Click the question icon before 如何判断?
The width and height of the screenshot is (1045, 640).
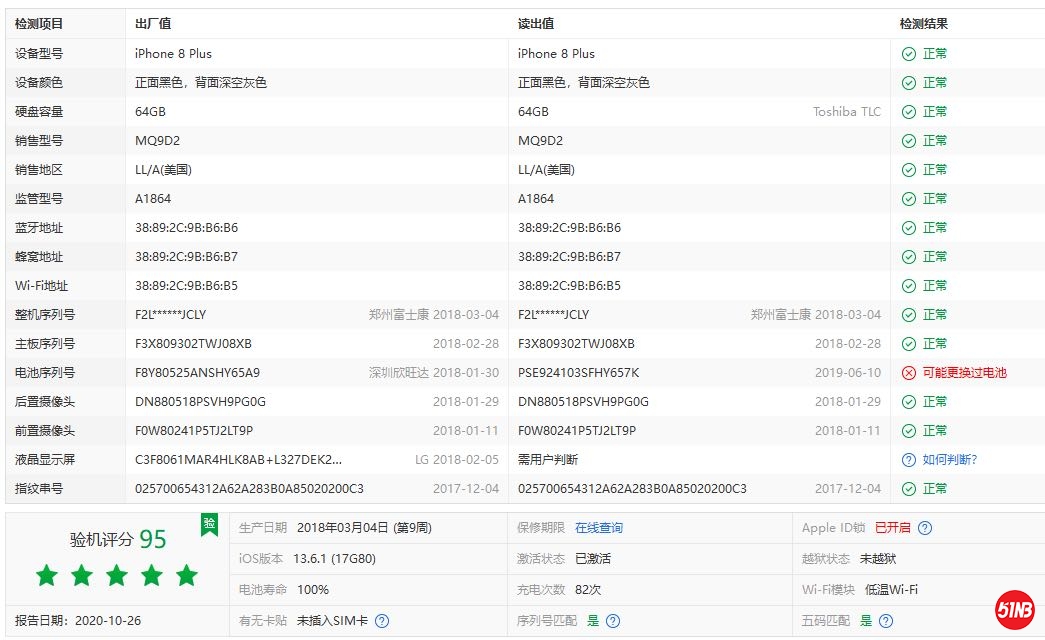908,460
